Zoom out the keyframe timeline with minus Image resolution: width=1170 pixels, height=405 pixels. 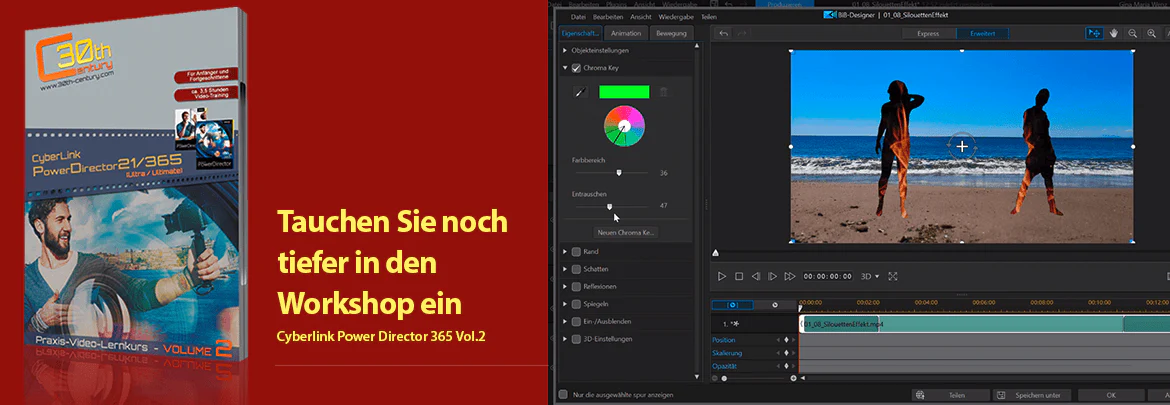pos(715,378)
